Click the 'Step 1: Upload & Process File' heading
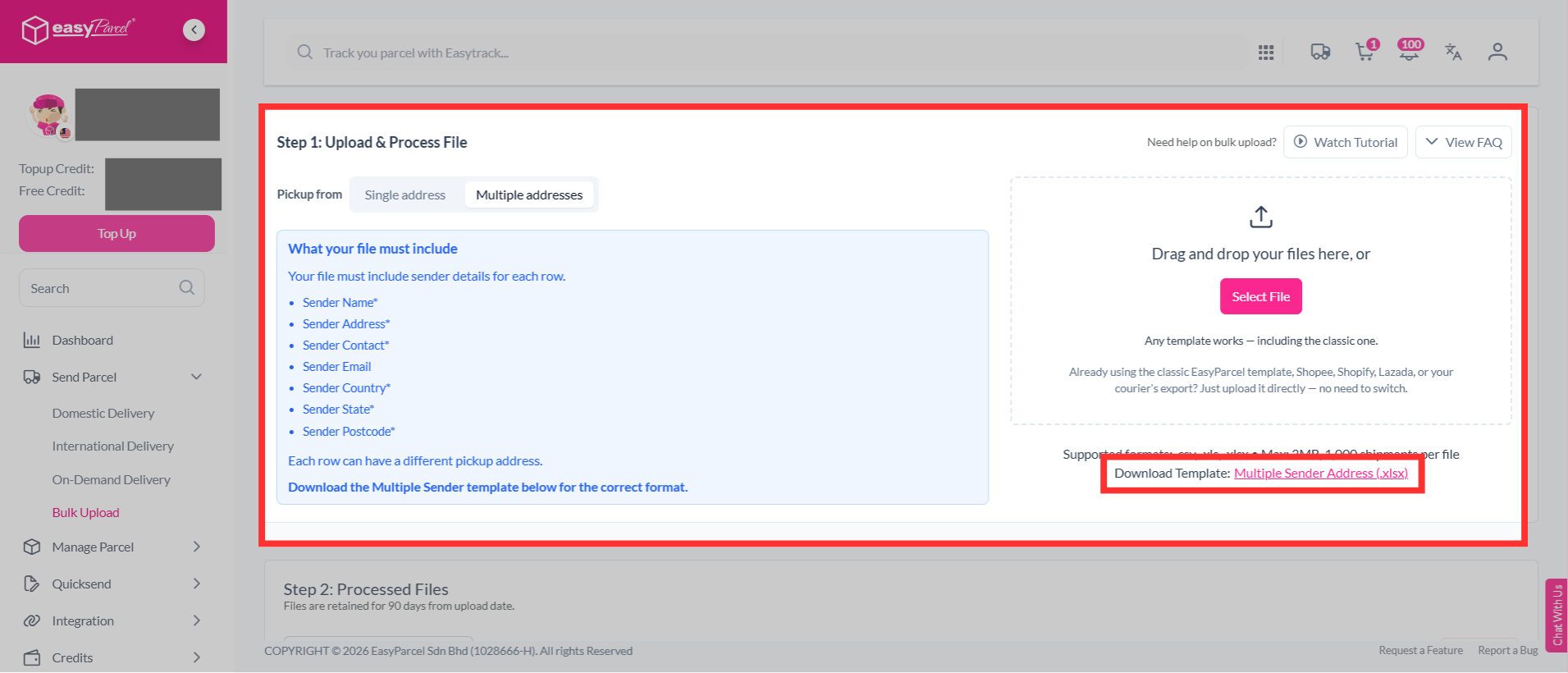 (x=372, y=142)
